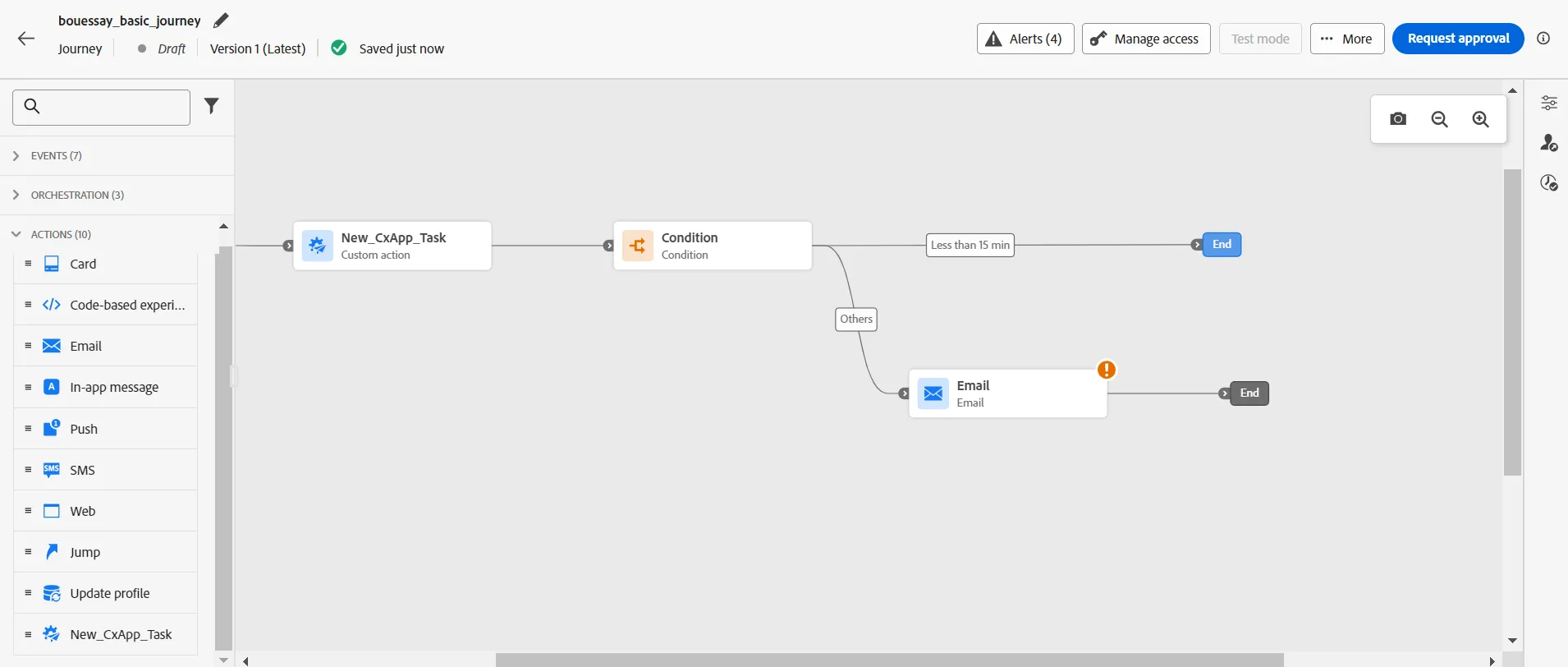Click Request approval button
Screen dimensions: 1568x667
[1458, 39]
